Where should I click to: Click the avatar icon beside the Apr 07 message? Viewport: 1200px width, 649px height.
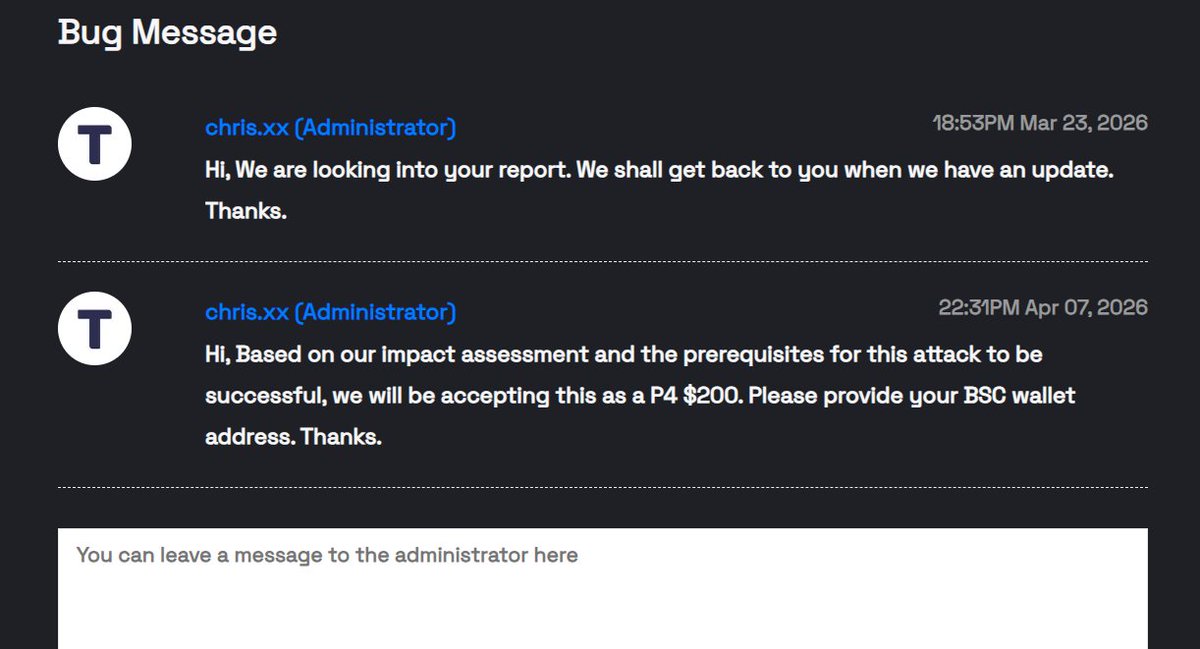coord(95,329)
